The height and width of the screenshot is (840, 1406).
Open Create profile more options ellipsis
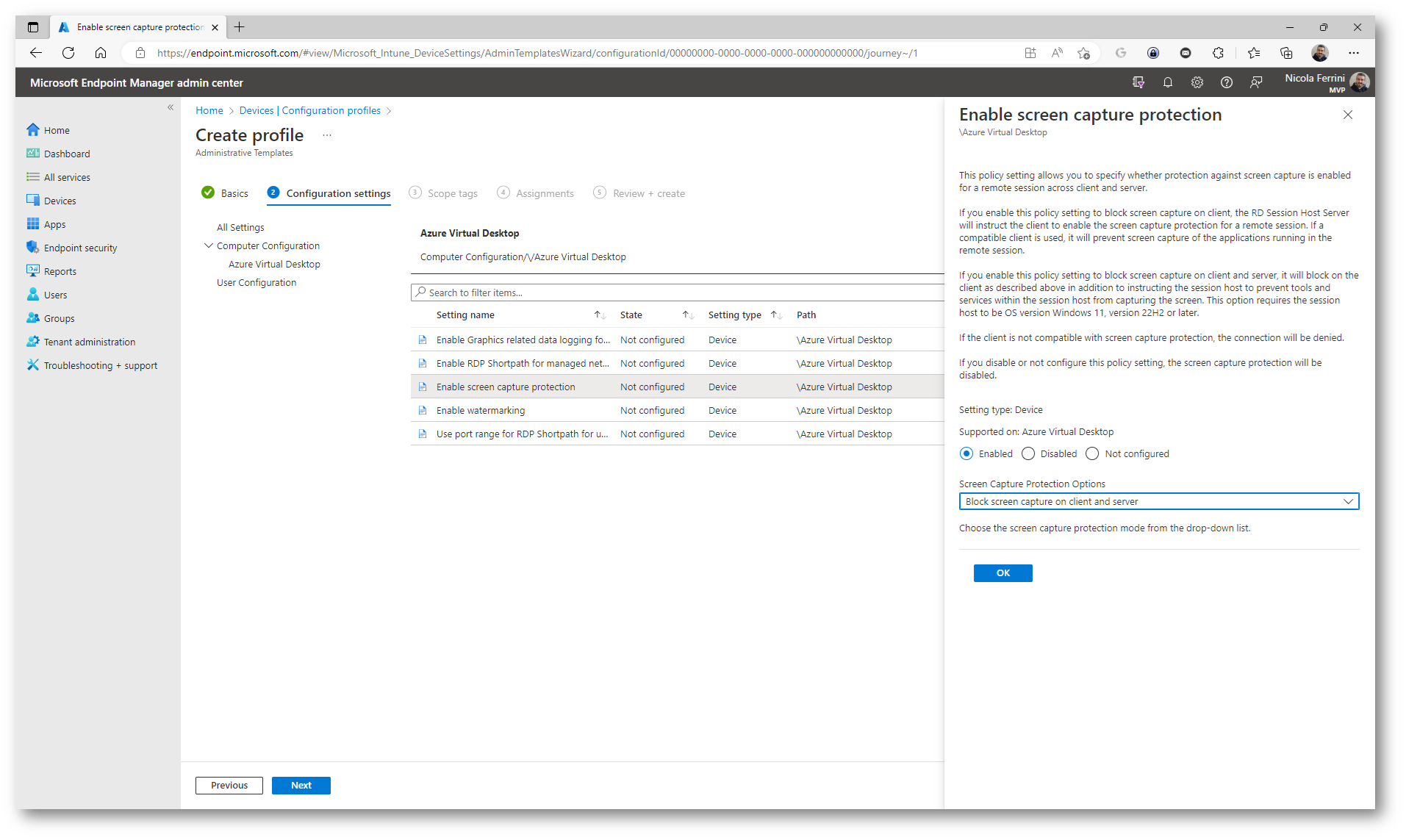[327, 135]
